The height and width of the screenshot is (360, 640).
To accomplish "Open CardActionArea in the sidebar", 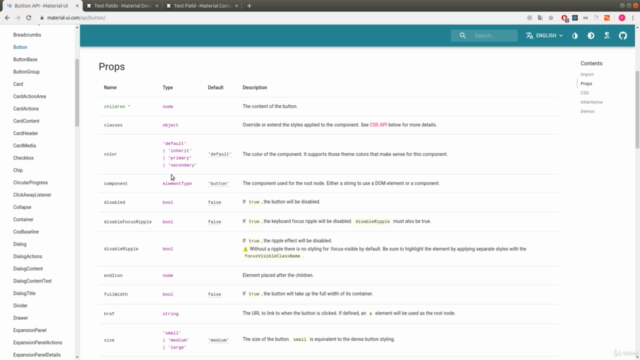I will click(x=29, y=96).
